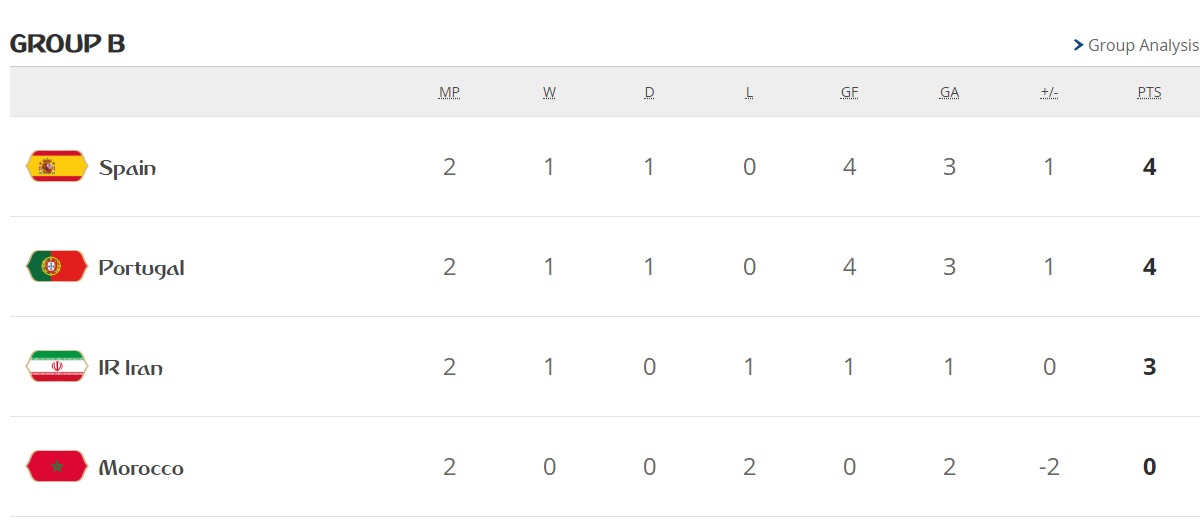The height and width of the screenshot is (526, 1204).
Task: Click the D column header
Action: 649,92
